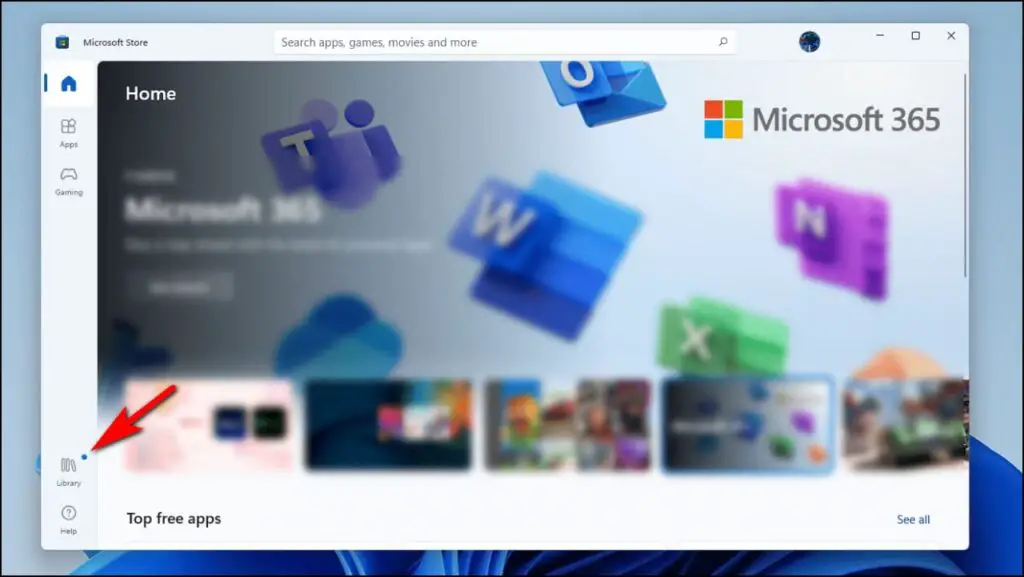This screenshot has width=1024, height=577.
Task: Click the See all link for top free apps
Action: [x=913, y=520]
